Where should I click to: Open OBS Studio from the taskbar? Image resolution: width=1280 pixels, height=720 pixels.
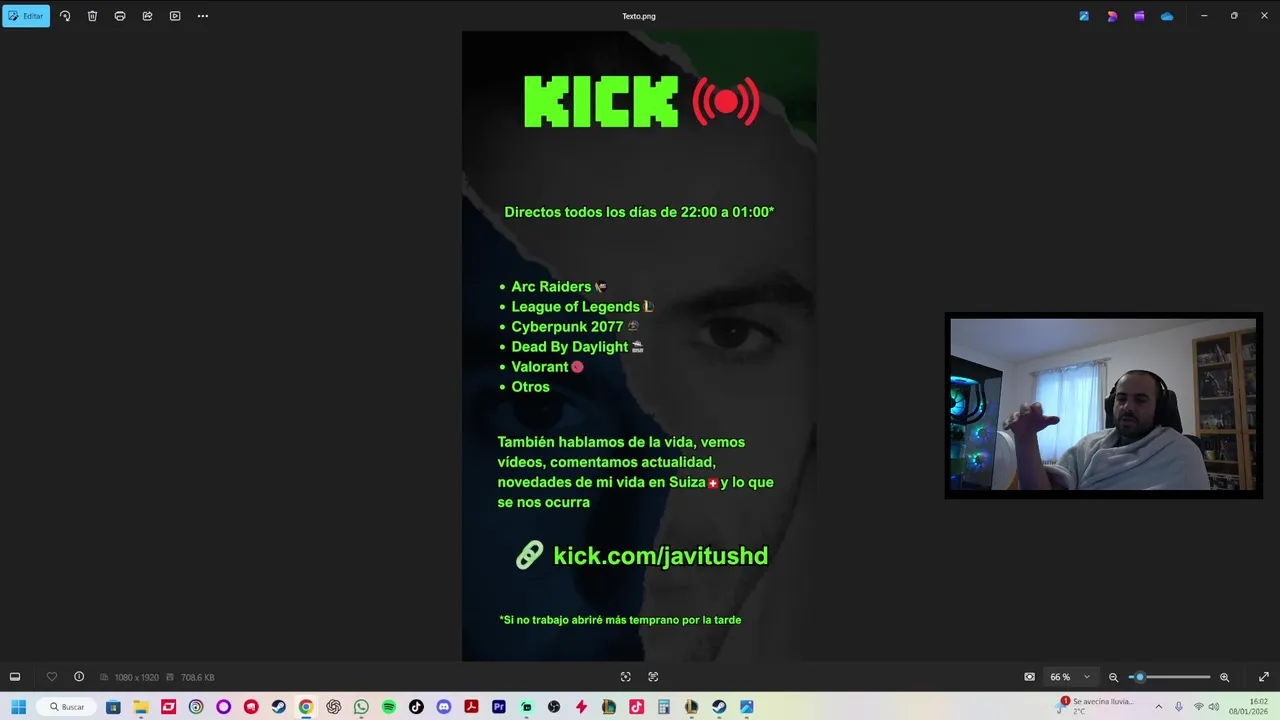[554, 707]
